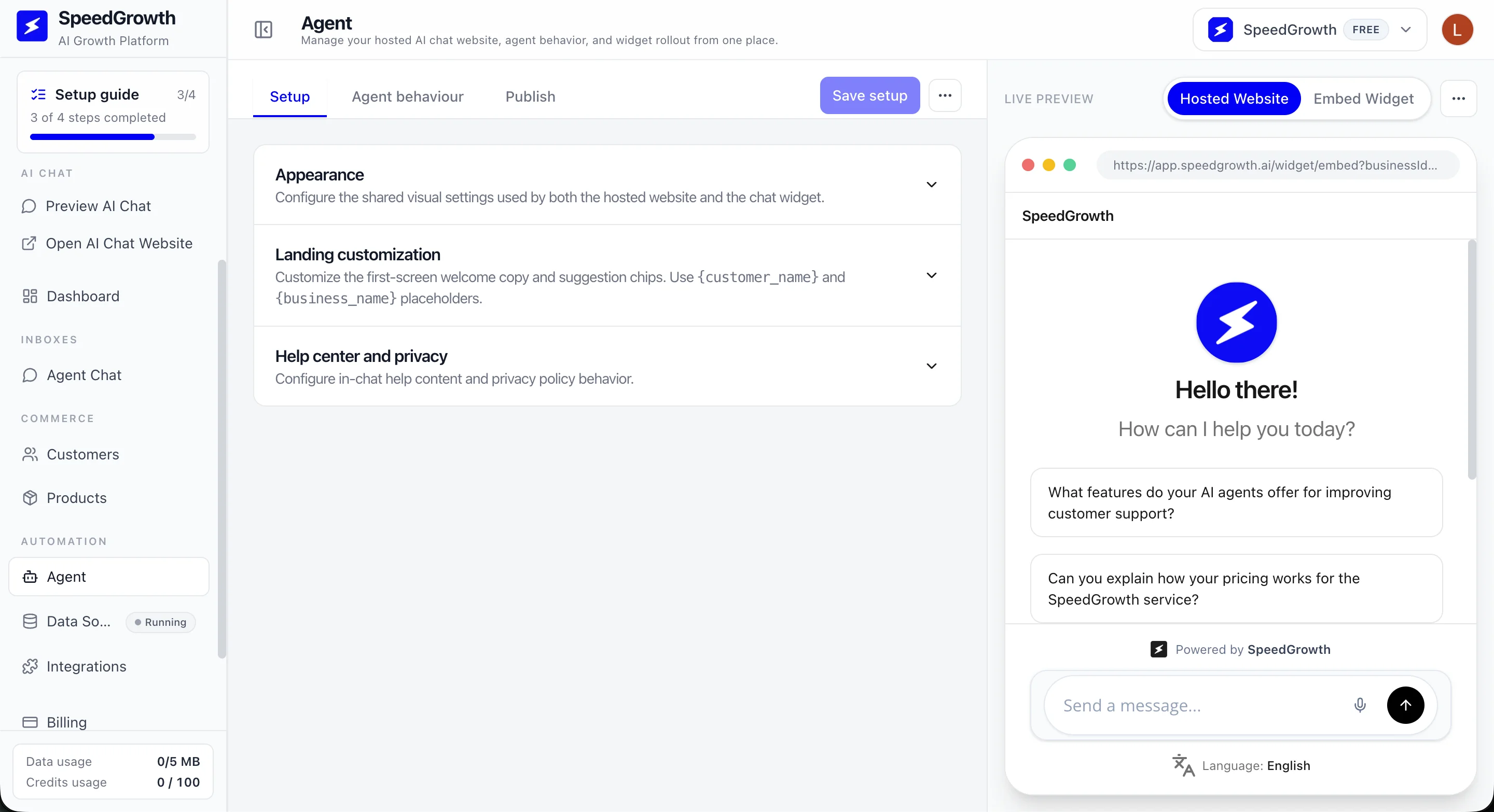Click the user avatar L icon
The width and height of the screenshot is (1494, 812).
click(x=1457, y=30)
